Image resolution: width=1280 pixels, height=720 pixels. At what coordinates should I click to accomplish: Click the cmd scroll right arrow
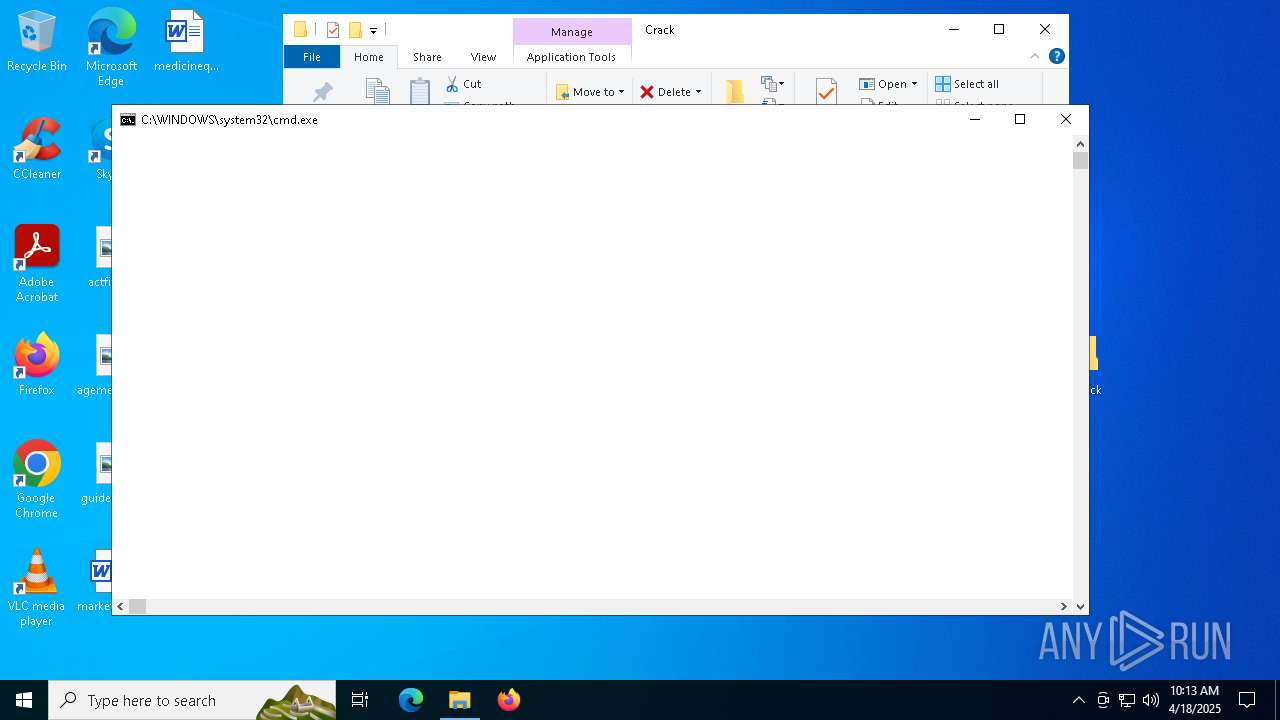[x=1064, y=606]
